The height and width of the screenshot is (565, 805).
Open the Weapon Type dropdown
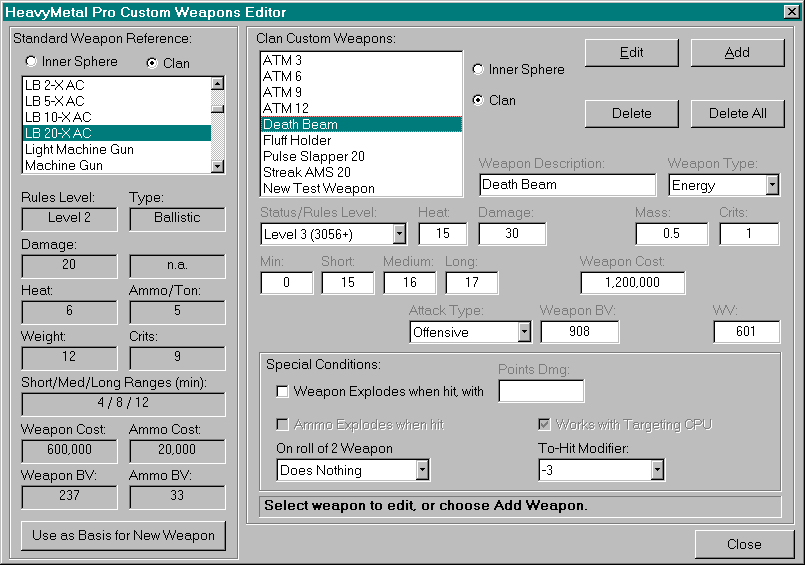[772, 185]
